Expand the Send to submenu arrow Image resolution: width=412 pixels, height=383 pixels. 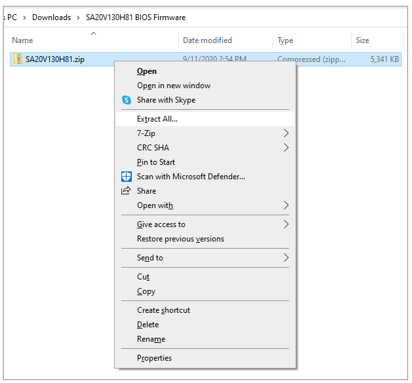286,258
